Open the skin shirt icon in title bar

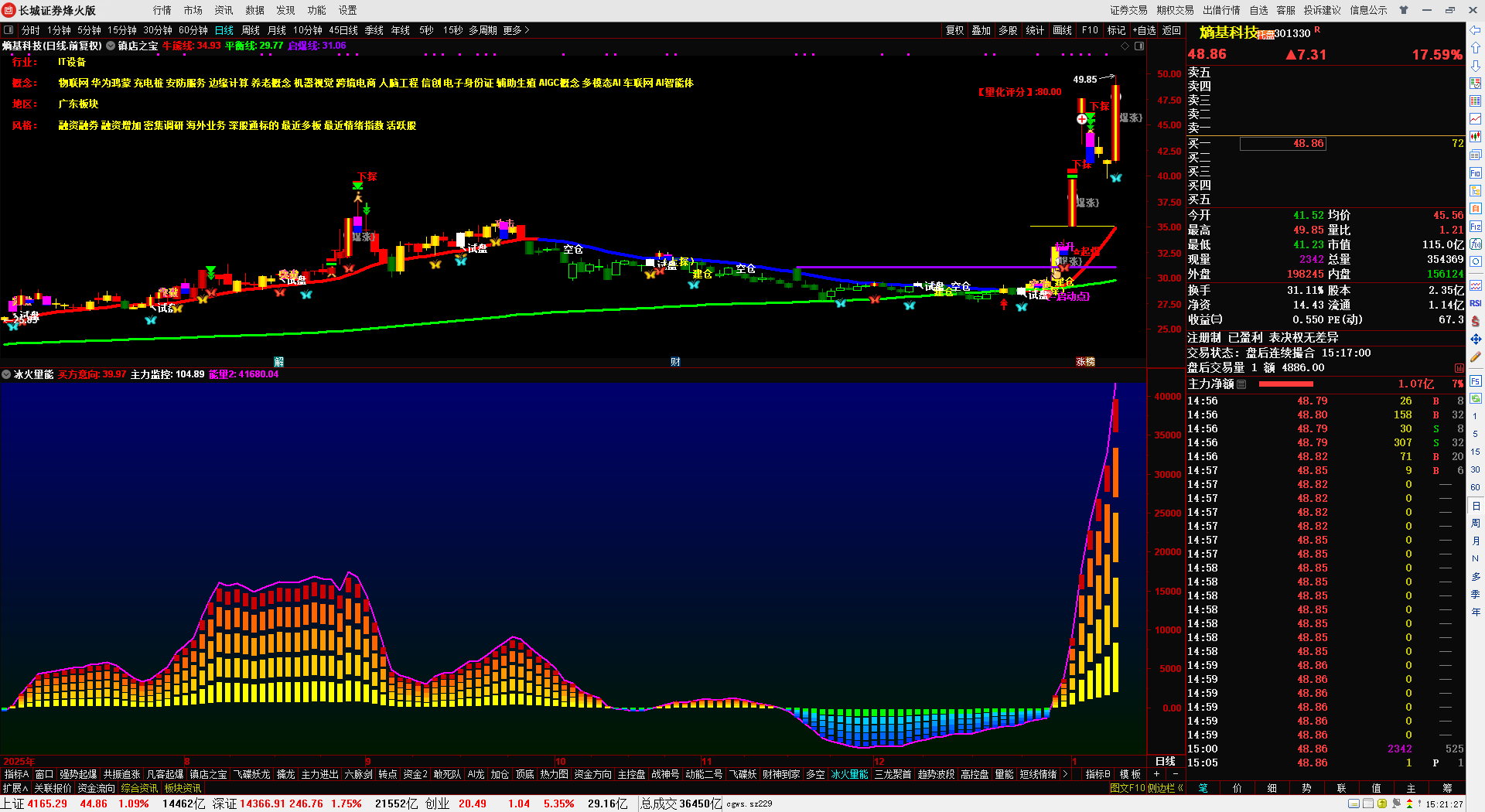pos(1404,10)
